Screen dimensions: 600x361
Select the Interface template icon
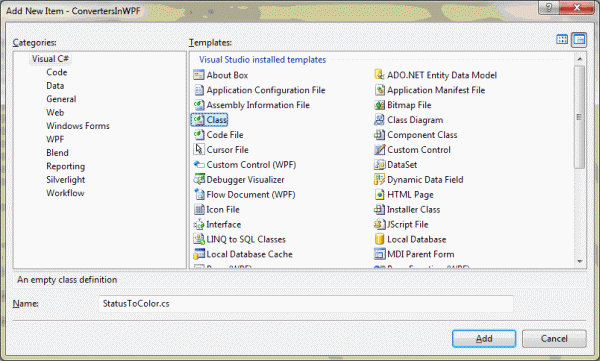tap(199, 224)
